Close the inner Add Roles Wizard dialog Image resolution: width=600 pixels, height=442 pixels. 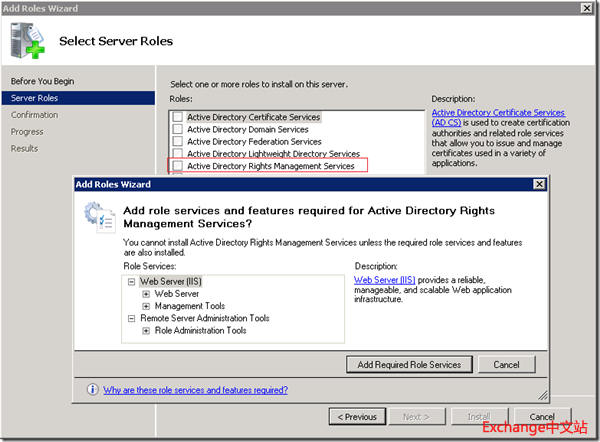pyautogui.click(x=539, y=184)
